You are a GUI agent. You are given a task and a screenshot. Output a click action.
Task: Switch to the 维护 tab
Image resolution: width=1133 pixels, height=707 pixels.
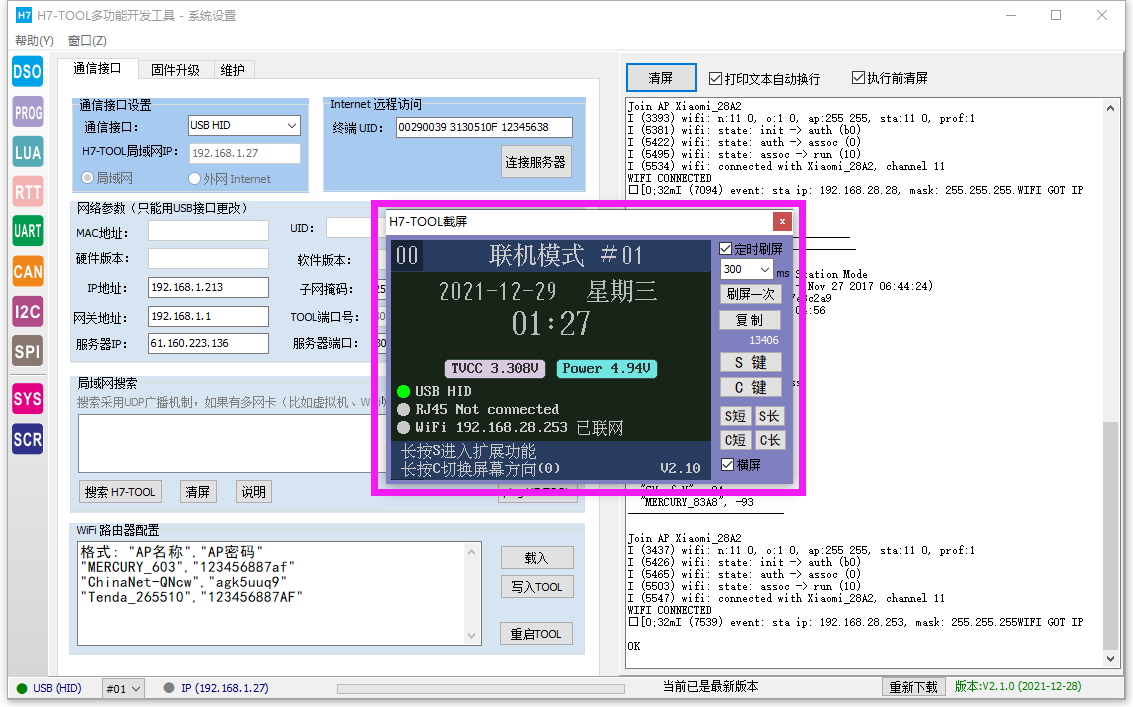[x=233, y=70]
